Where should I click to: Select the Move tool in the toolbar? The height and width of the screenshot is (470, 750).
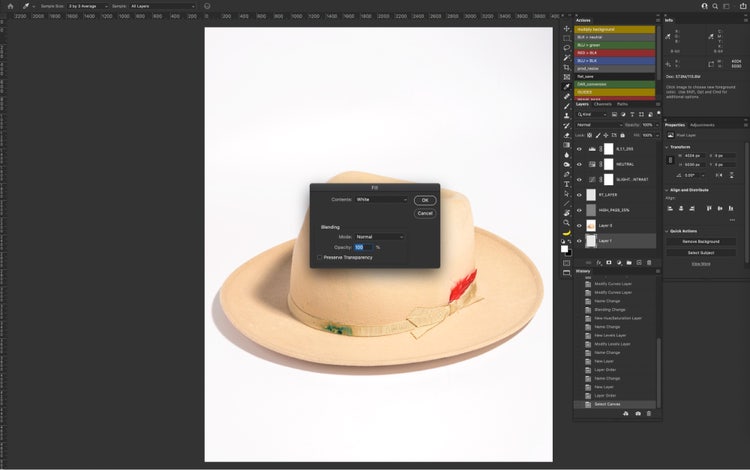[567, 28]
